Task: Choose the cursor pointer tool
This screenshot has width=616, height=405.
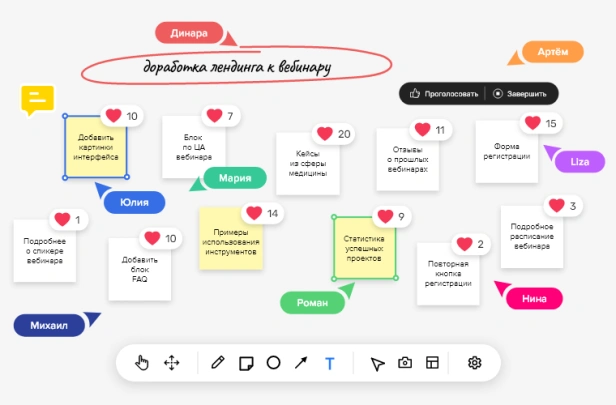Action: click(378, 364)
